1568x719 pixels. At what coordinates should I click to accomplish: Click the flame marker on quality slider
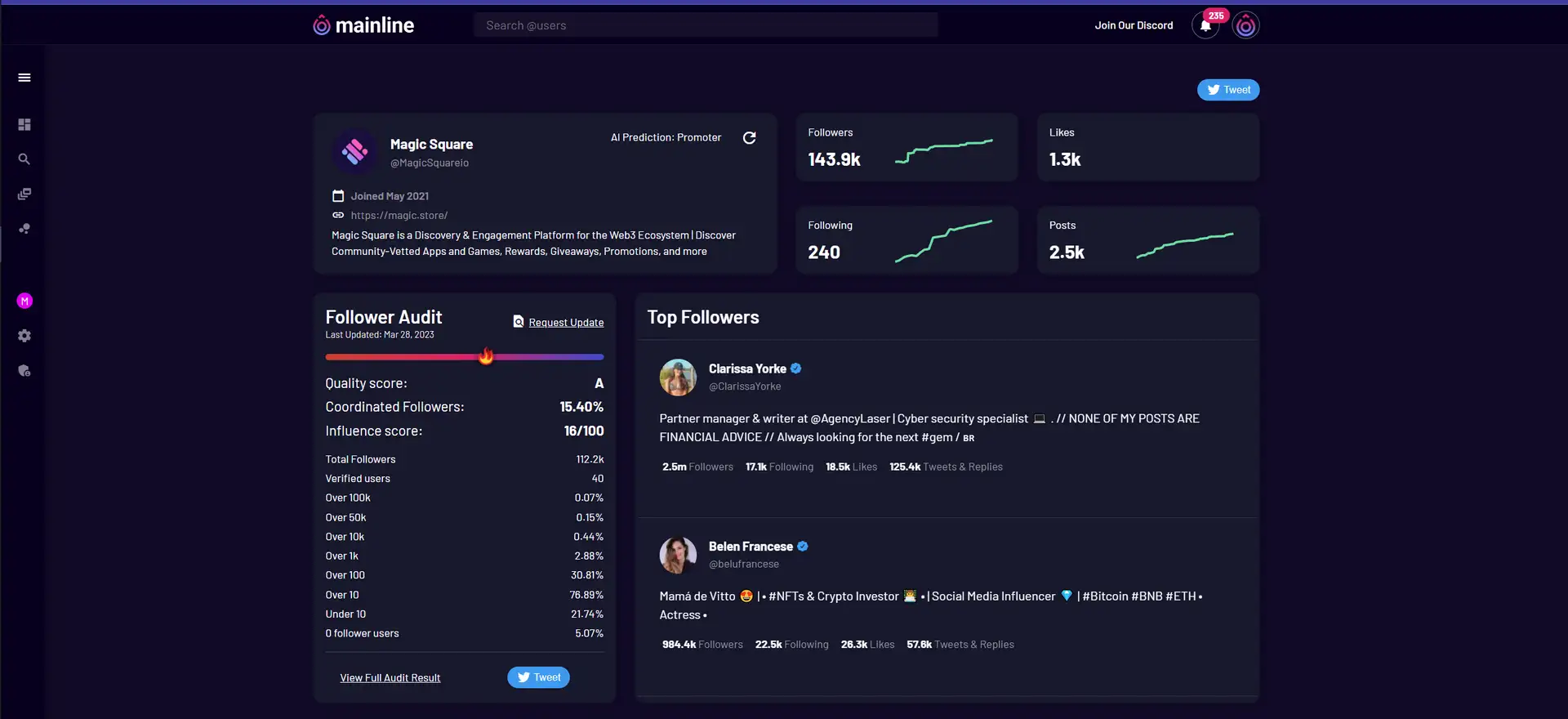pyautogui.click(x=486, y=356)
